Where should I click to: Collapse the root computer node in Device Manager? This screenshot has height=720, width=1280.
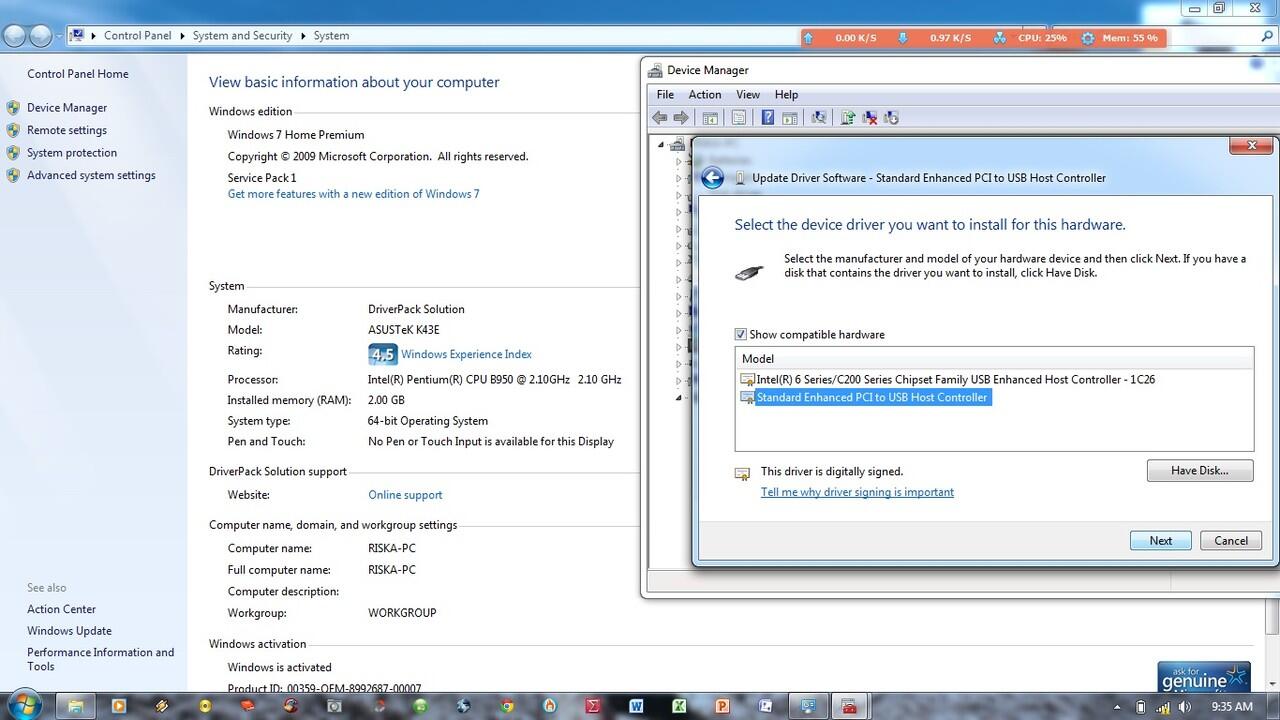click(661, 144)
